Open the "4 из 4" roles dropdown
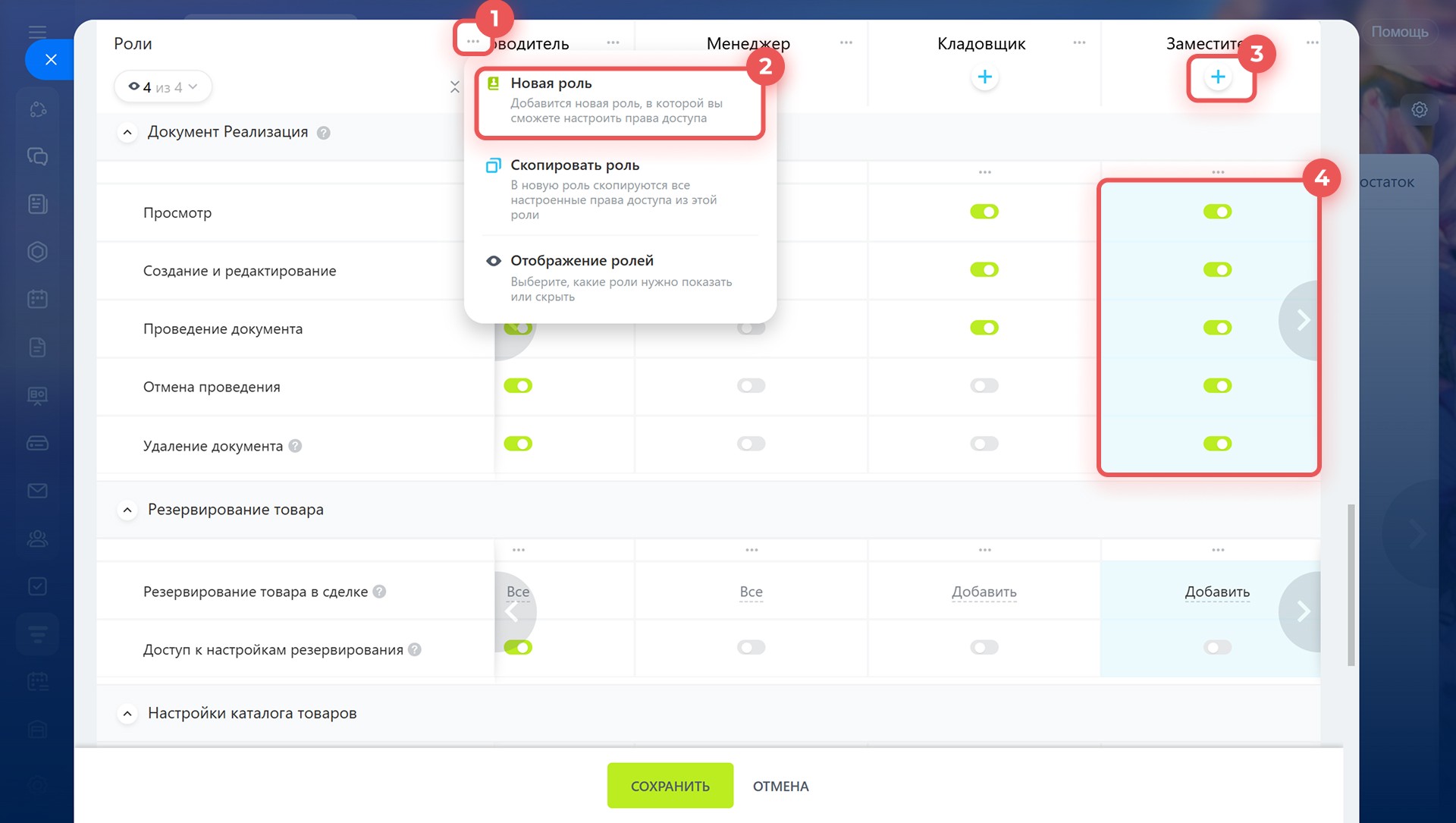Viewport: 1456px width, 823px height. pyautogui.click(x=162, y=87)
